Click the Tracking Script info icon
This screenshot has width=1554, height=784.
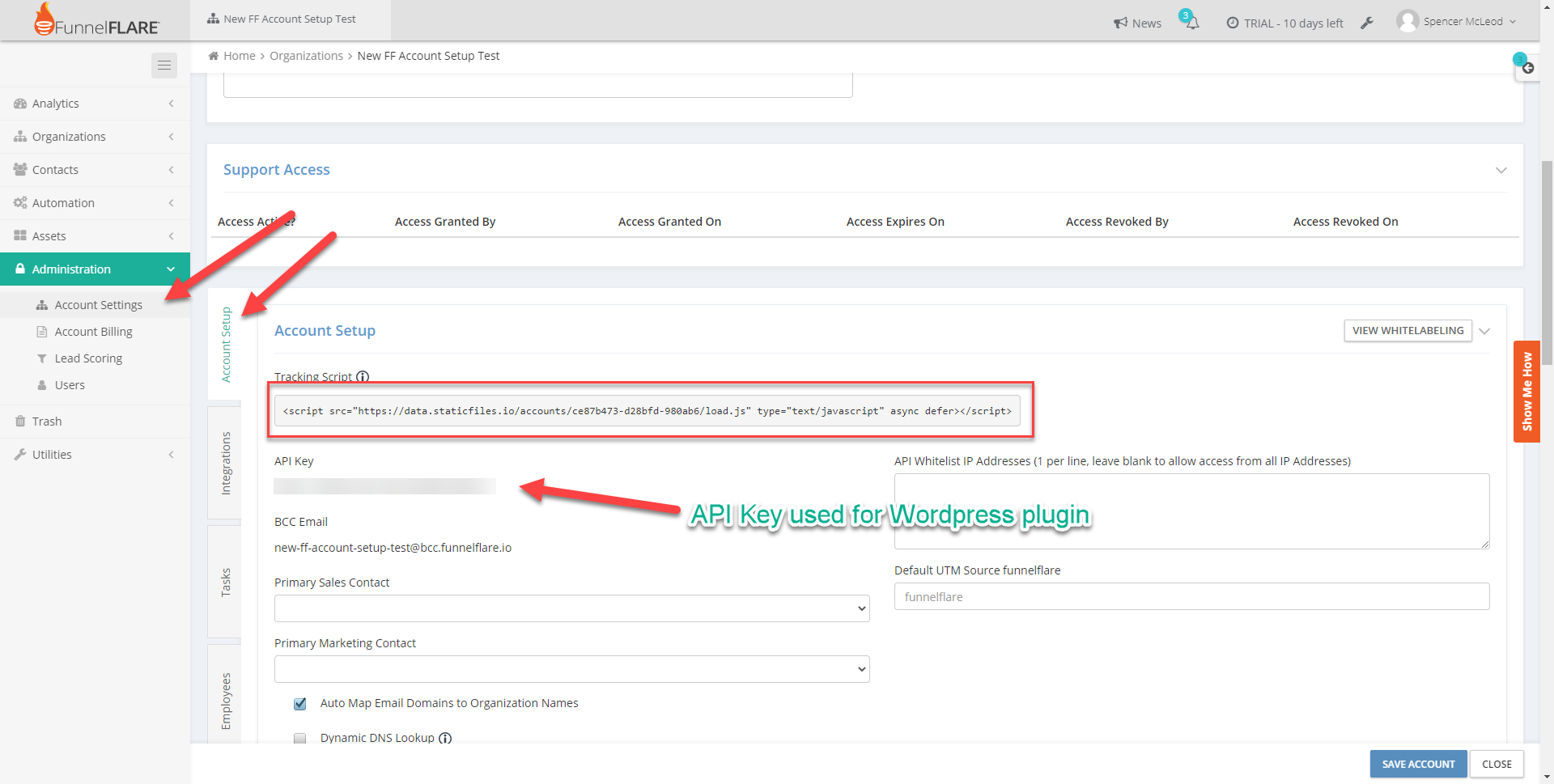coord(363,376)
